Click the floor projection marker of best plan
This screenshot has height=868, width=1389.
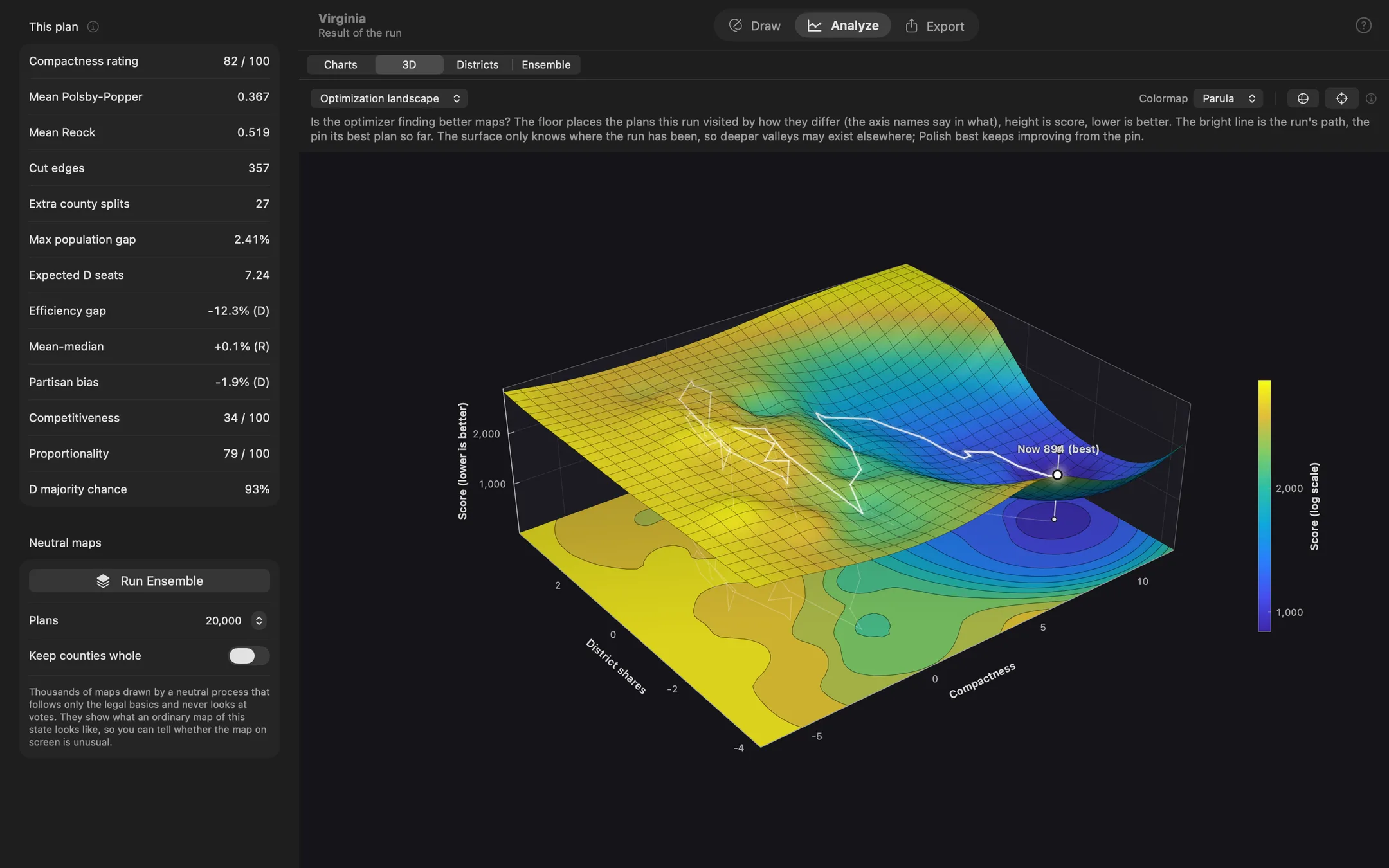point(1054,519)
